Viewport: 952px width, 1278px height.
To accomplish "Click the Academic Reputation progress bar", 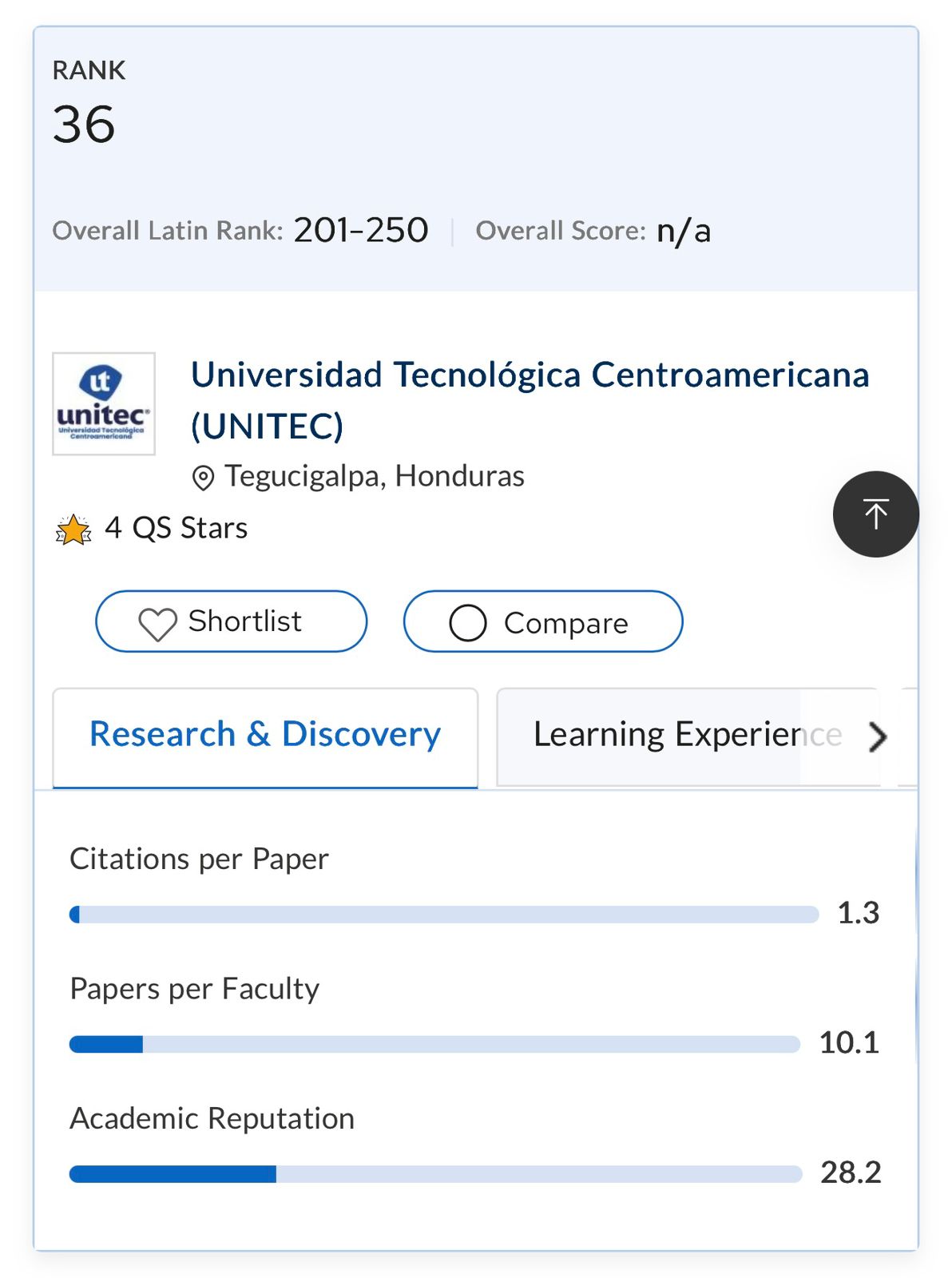I will click(435, 1173).
